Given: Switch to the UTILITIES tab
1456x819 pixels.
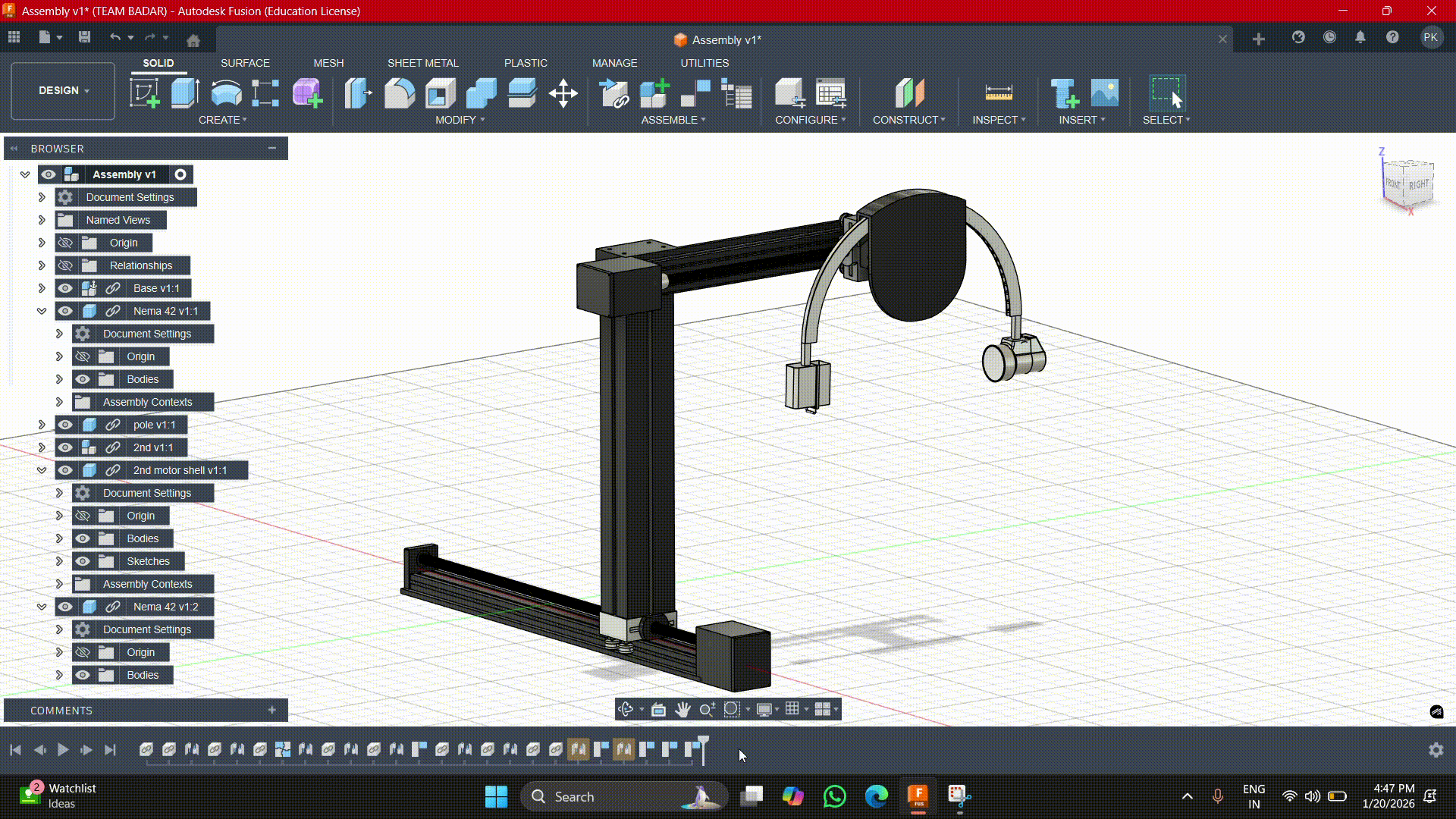Looking at the screenshot, I should coord(704,63).
